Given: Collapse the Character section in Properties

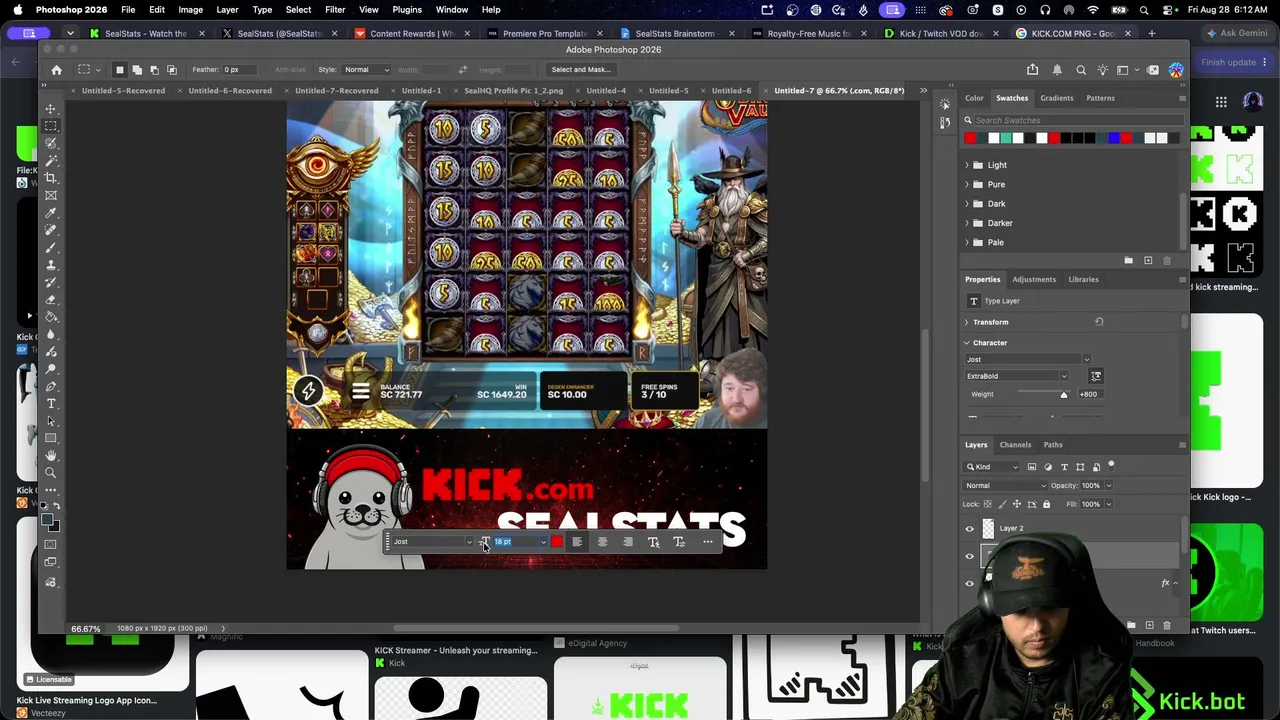Looking at the screenshot, I should [x=966, y=343].
